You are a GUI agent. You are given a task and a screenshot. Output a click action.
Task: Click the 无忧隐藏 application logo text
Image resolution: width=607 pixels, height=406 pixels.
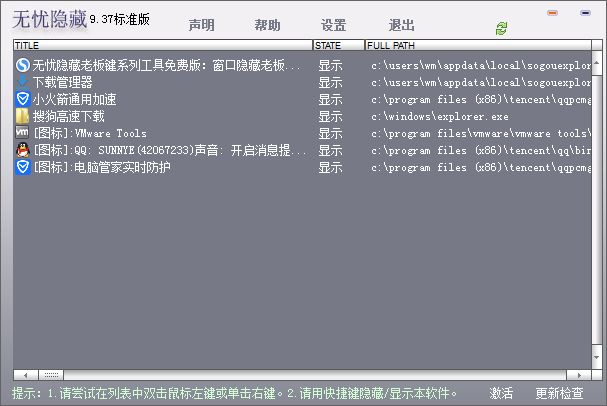50,19
